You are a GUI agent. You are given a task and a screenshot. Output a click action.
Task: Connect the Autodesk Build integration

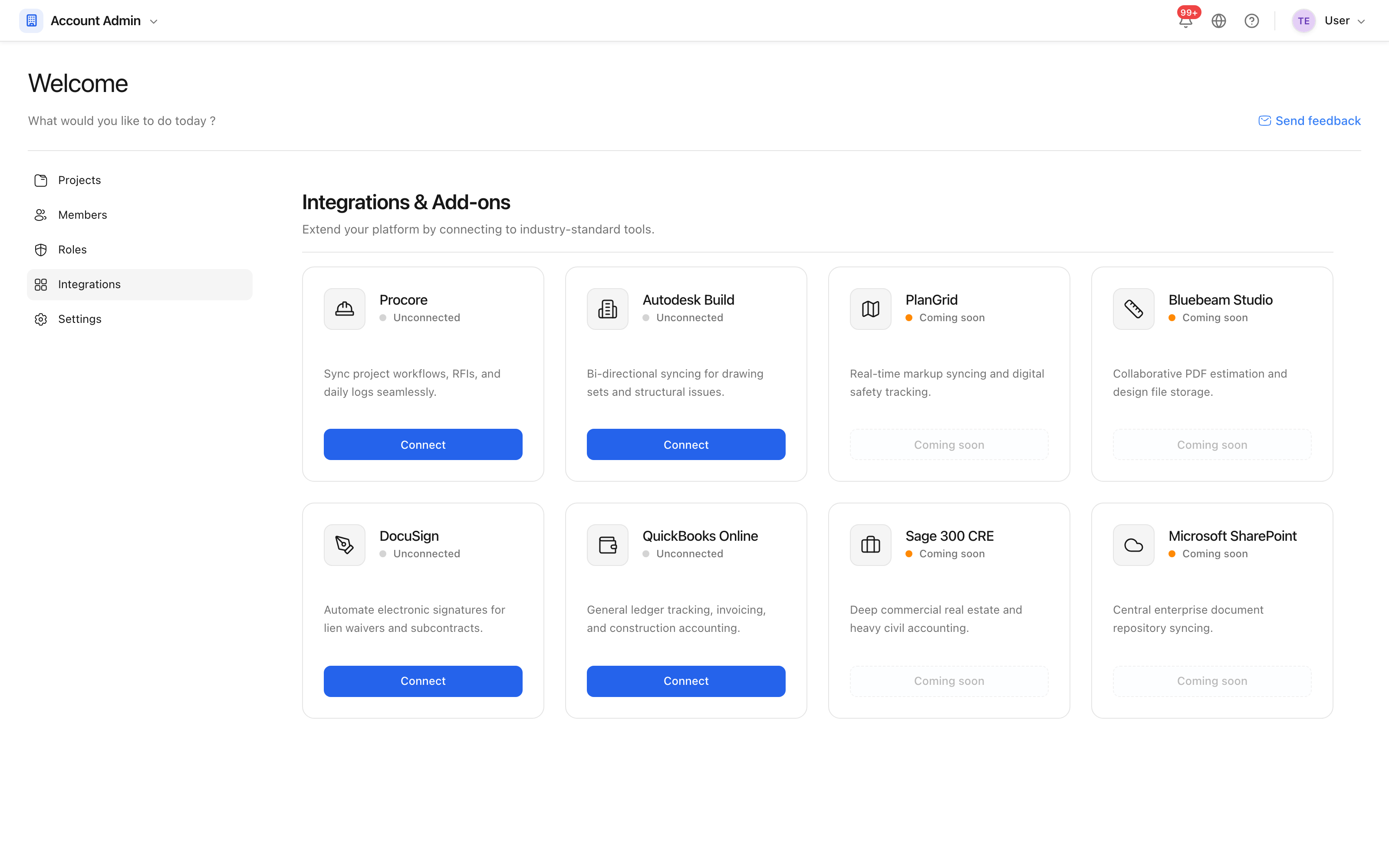tap(686, 444)
